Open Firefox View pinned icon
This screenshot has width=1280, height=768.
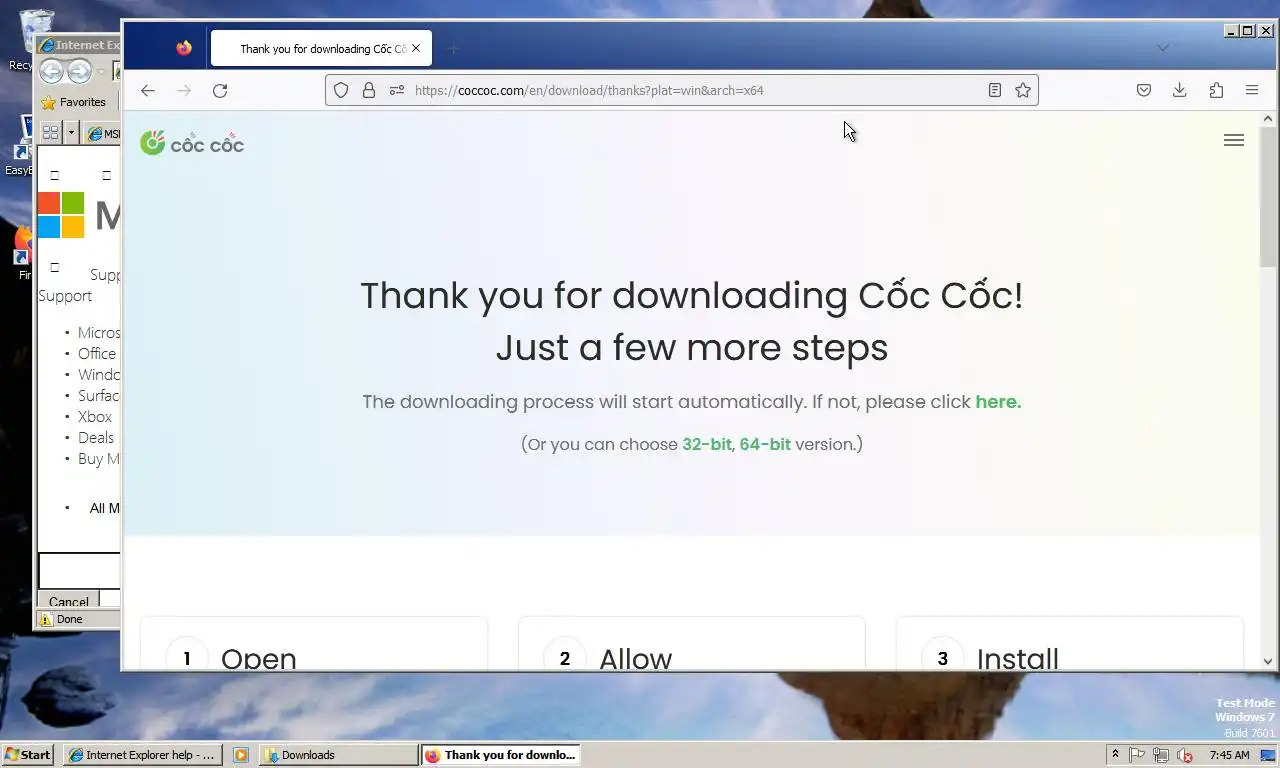click(x=184, y=48)
